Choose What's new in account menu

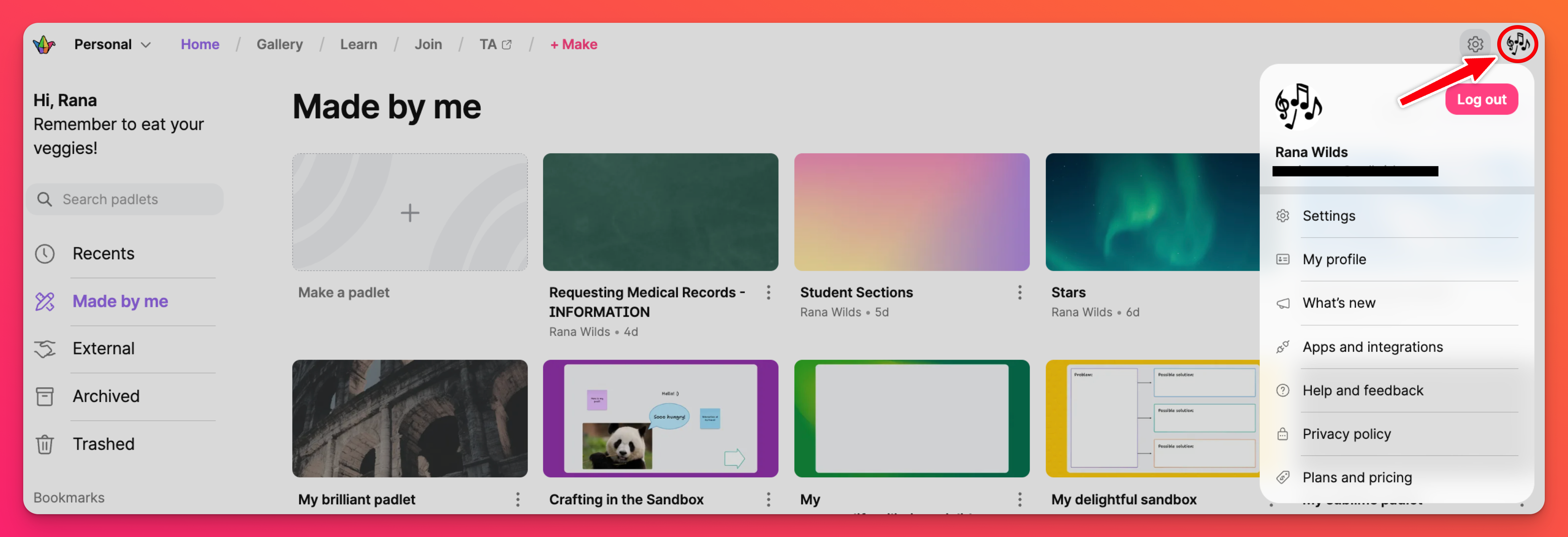[x=1339, y=303]
